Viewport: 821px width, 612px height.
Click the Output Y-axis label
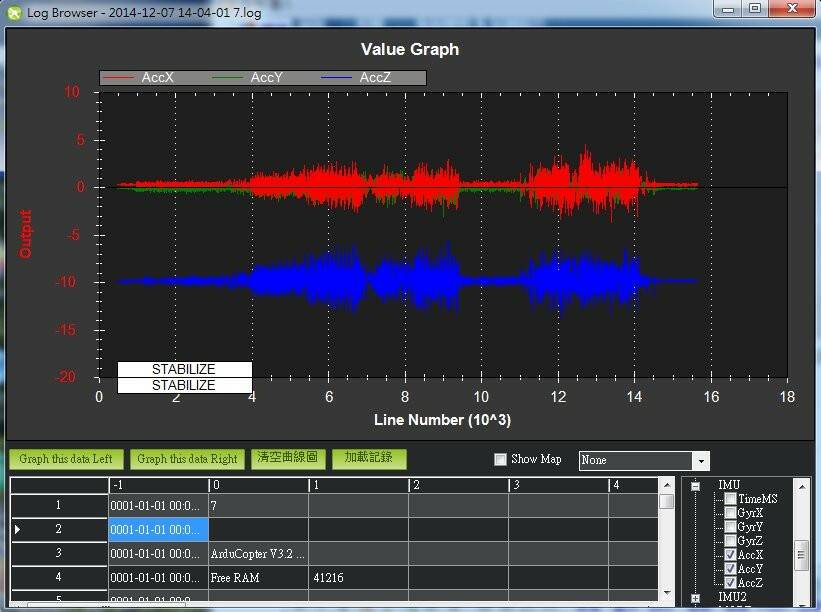[x=25, y=234]
